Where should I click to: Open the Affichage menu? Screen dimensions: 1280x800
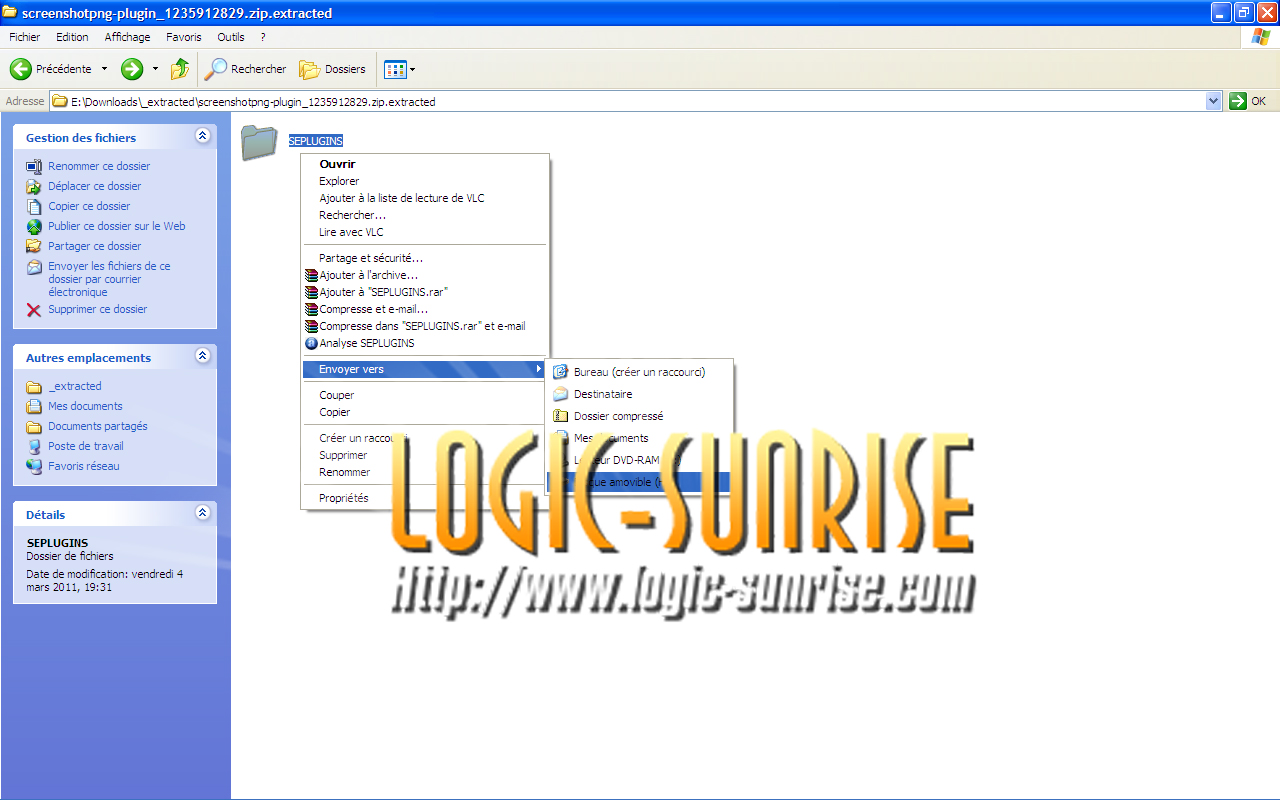pos(127,37)
